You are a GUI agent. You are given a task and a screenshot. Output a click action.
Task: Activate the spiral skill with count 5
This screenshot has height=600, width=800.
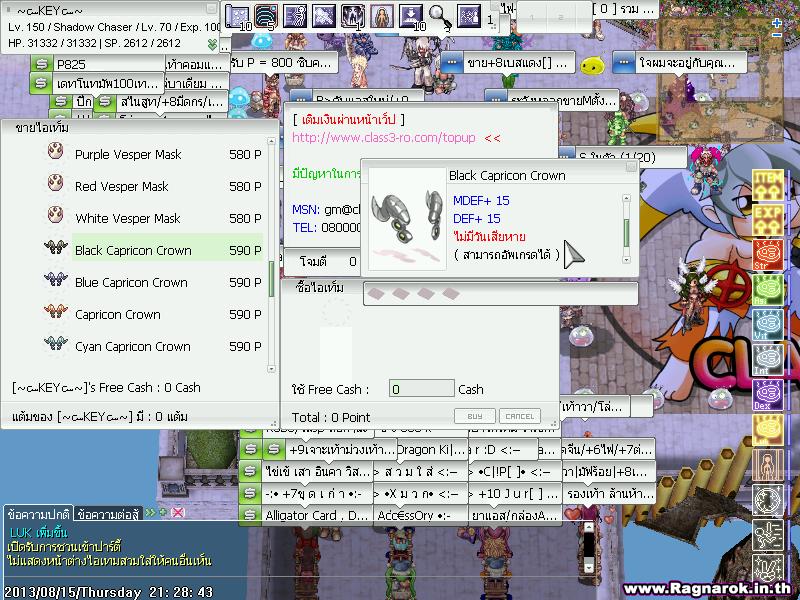(x=266, y=17)
